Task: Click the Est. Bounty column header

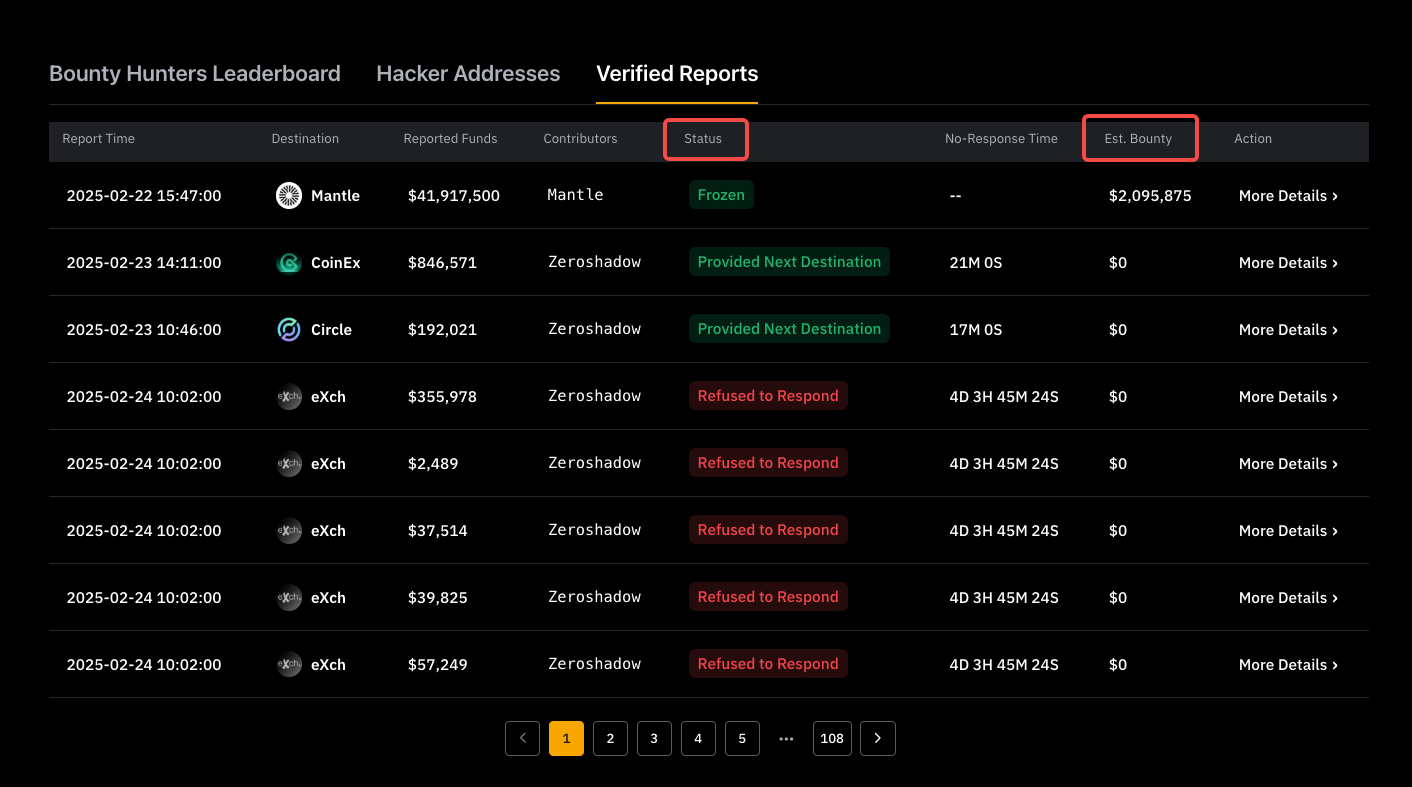Action: (x=1138, y=139)
